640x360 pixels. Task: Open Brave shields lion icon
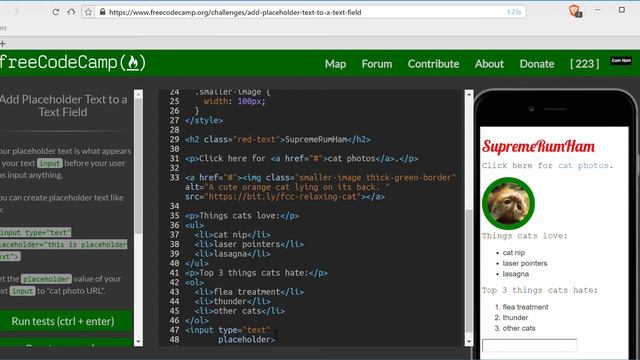[575, 11]
